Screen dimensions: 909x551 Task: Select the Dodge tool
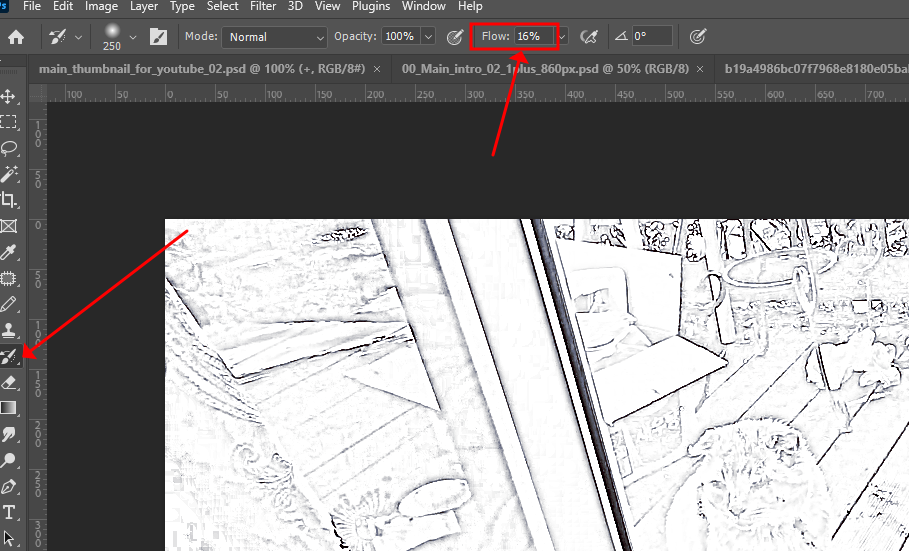point(8,461)
